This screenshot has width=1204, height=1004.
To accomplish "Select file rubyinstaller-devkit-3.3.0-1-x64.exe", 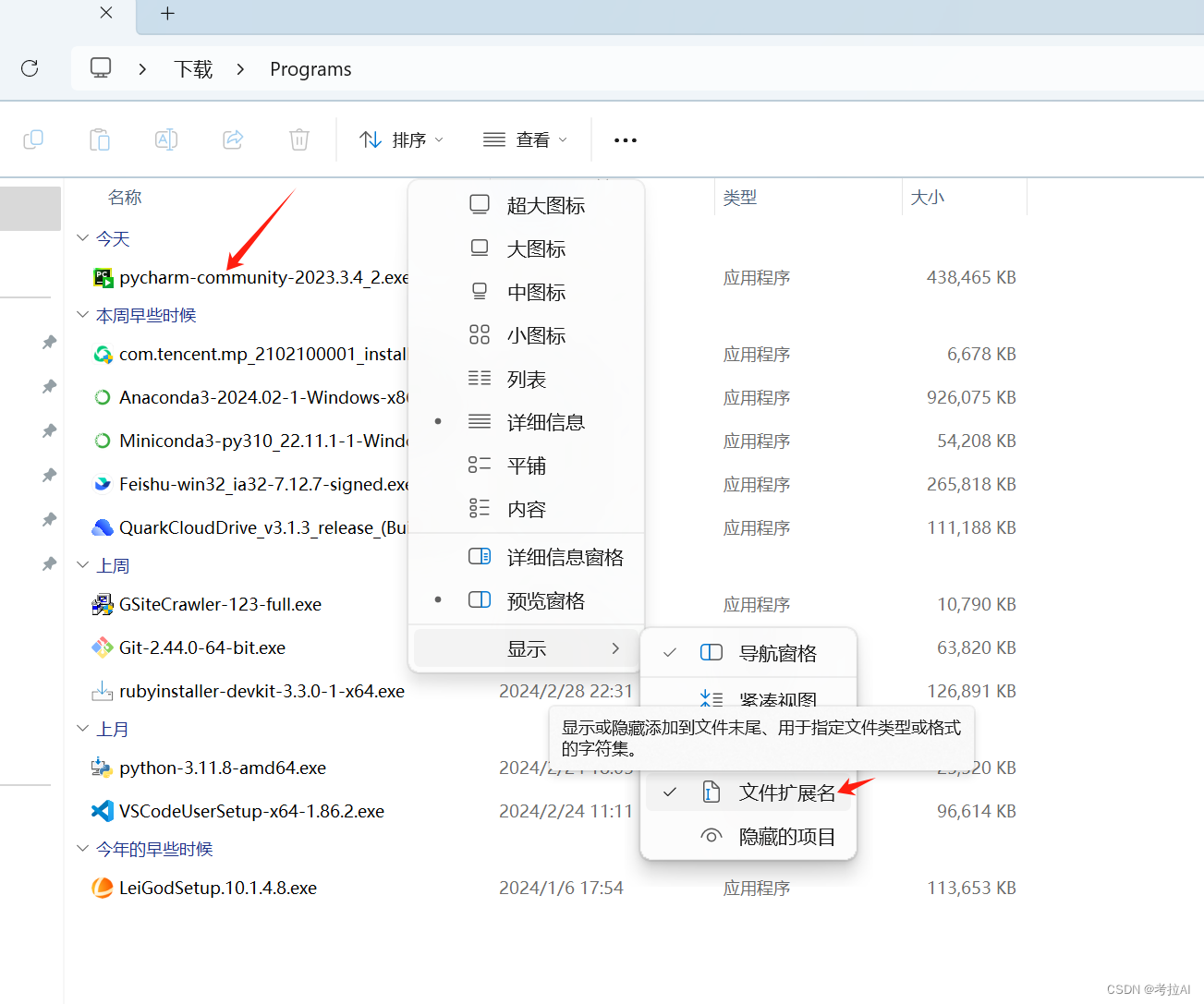I will click(261, 691).
